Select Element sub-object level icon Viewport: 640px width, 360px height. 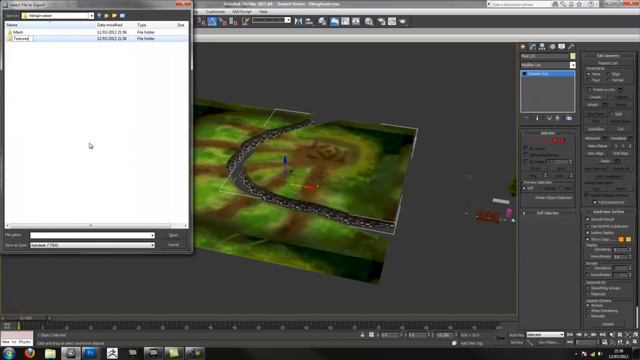562,140
